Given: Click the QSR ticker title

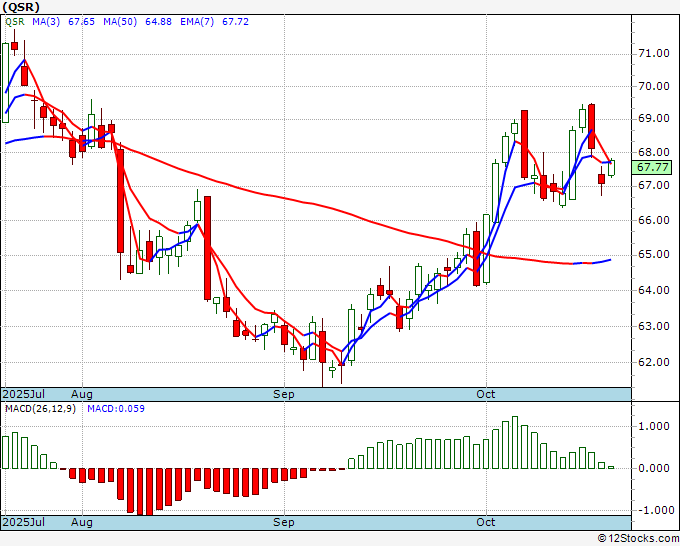Looking at the screenshot, I should point(21,7).
